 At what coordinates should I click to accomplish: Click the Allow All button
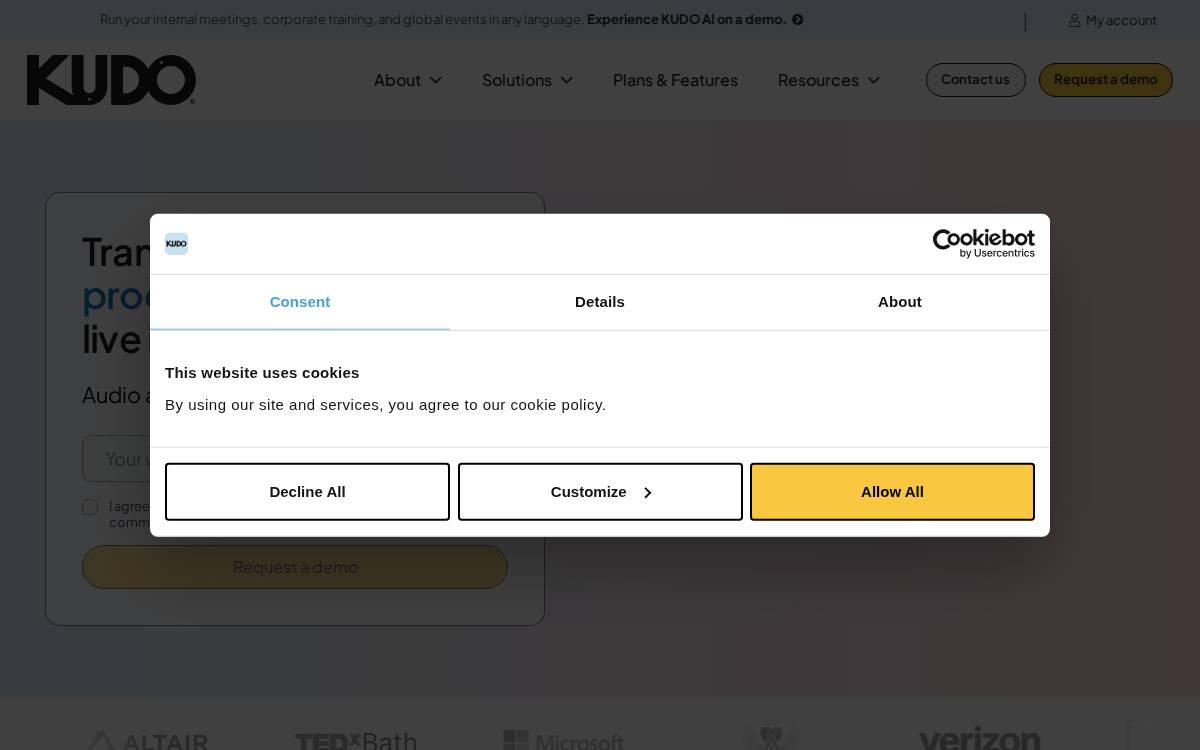pos(892,492)
